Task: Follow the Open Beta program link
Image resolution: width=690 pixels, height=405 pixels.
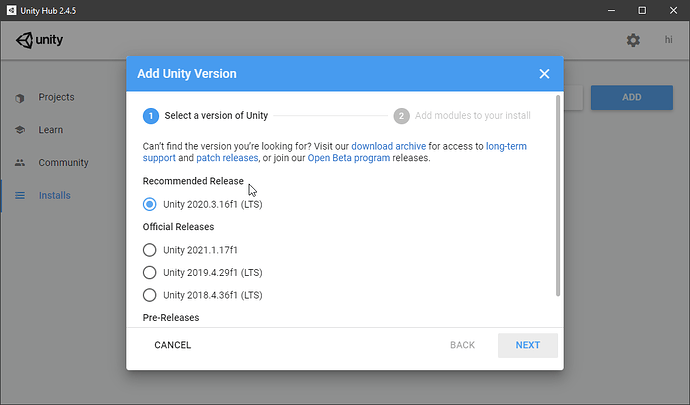Action: coord(348,158)
